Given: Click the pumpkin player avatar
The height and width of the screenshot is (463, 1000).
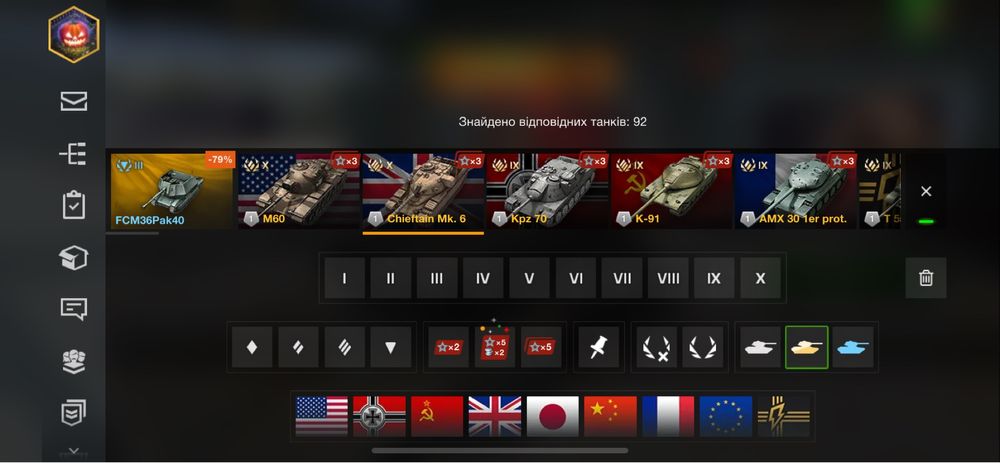Looking at the screenshot, I should pos(74,34).
